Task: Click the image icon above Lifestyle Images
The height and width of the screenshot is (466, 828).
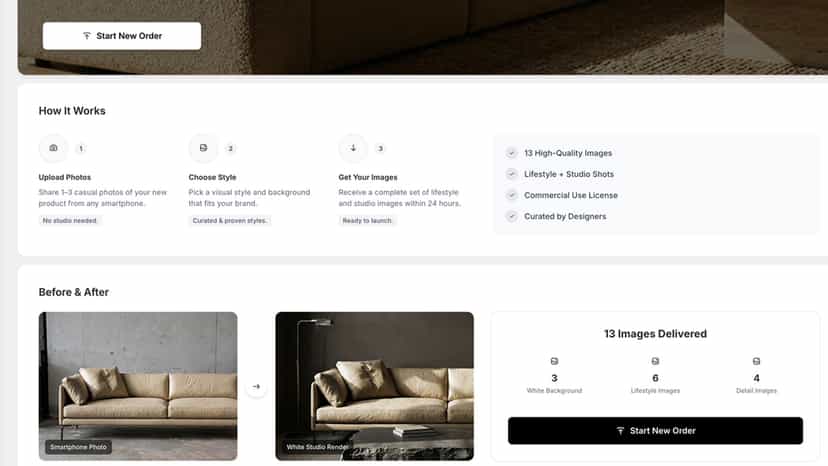Action: tap(655, 361)
